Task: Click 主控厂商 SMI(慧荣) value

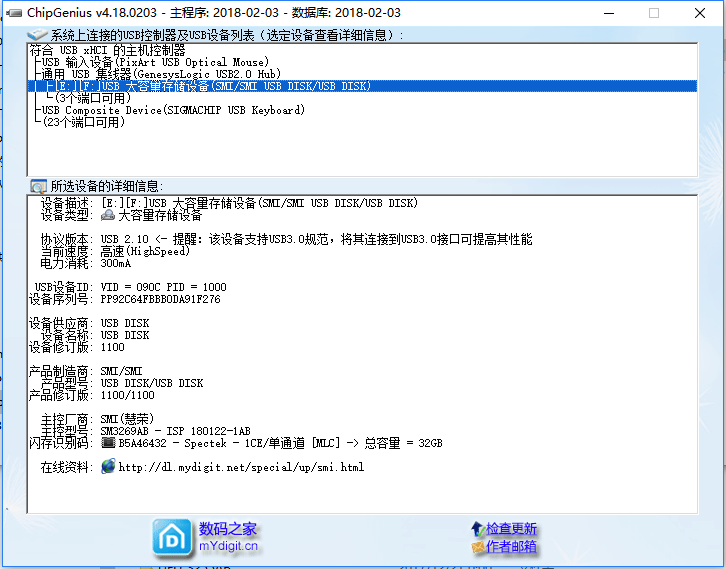Action: point(127,419)
